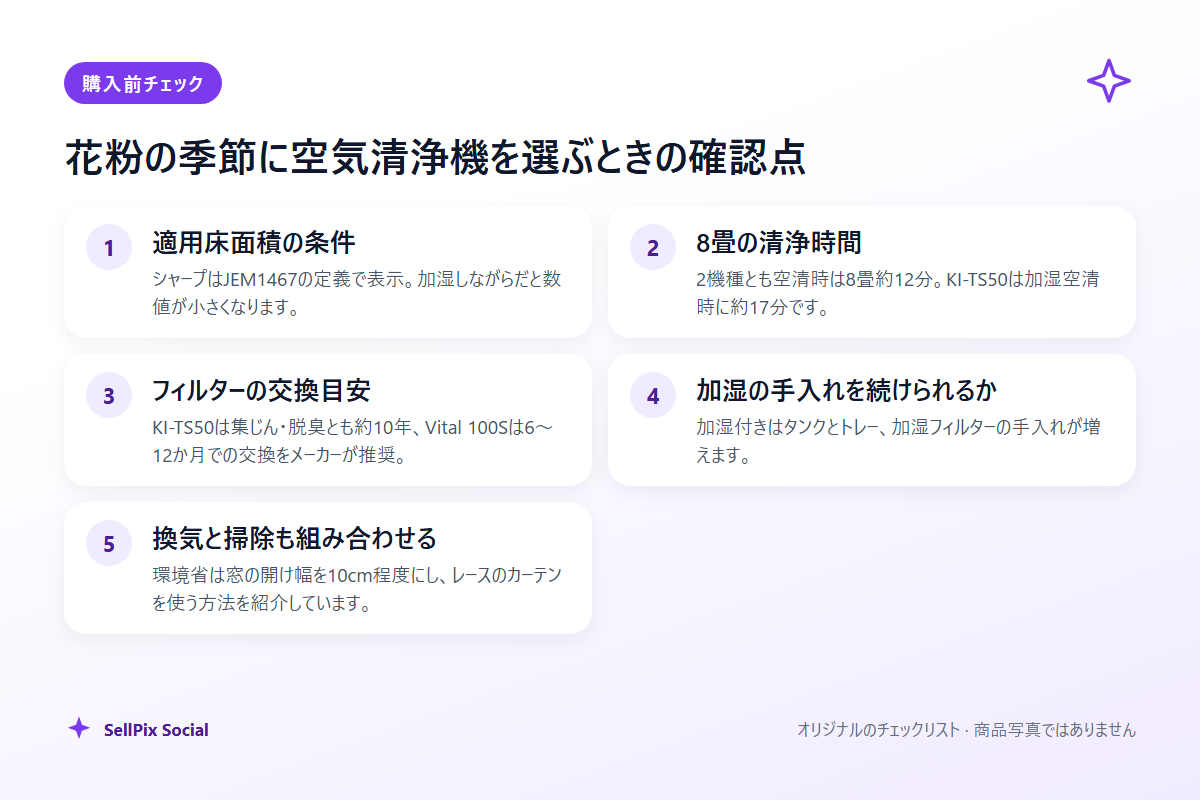The height and width of the screenshot is (800, 1200).
Task: Click the number 5 circle badge
Action: click(x=109, y=543)
